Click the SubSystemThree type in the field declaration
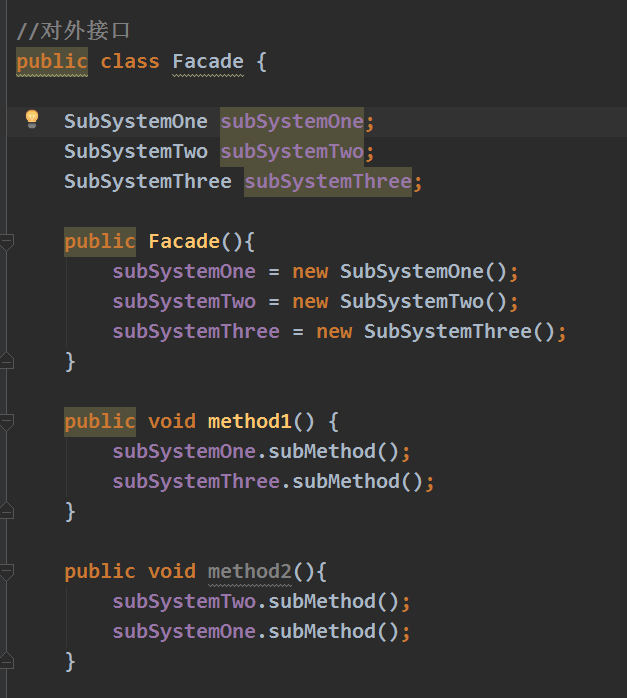 point(148,182)
